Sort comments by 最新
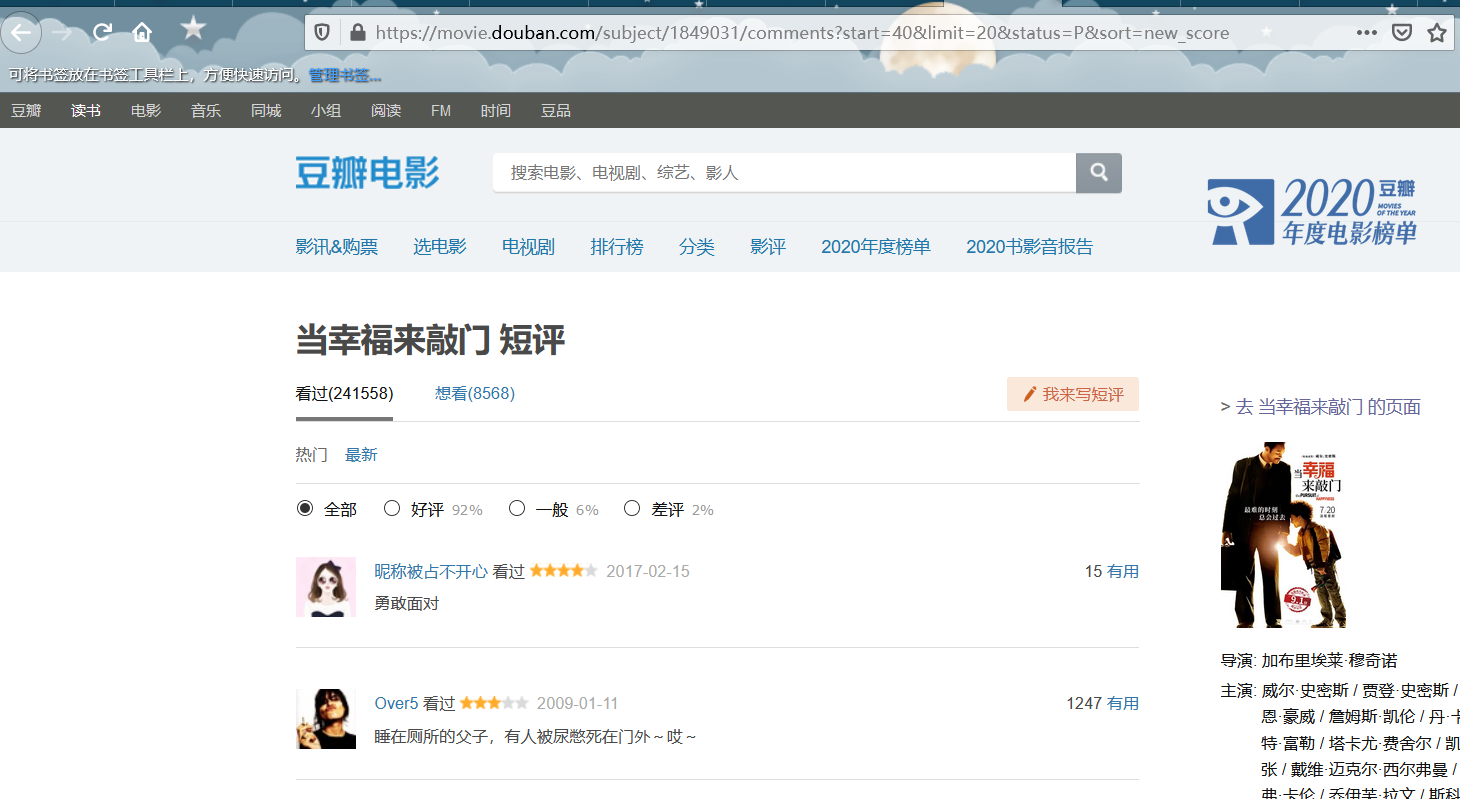1460x799 pixels. [361, 455]
